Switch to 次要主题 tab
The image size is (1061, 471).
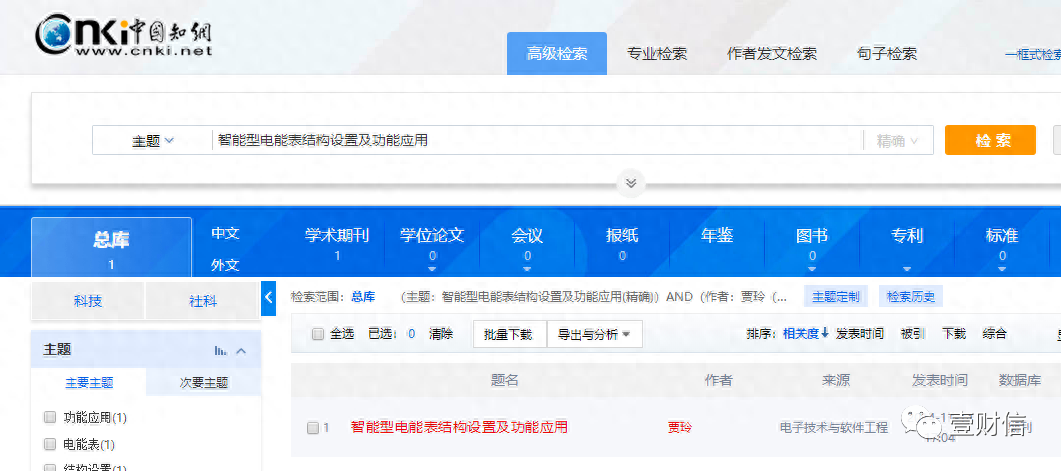pos(204,382)
